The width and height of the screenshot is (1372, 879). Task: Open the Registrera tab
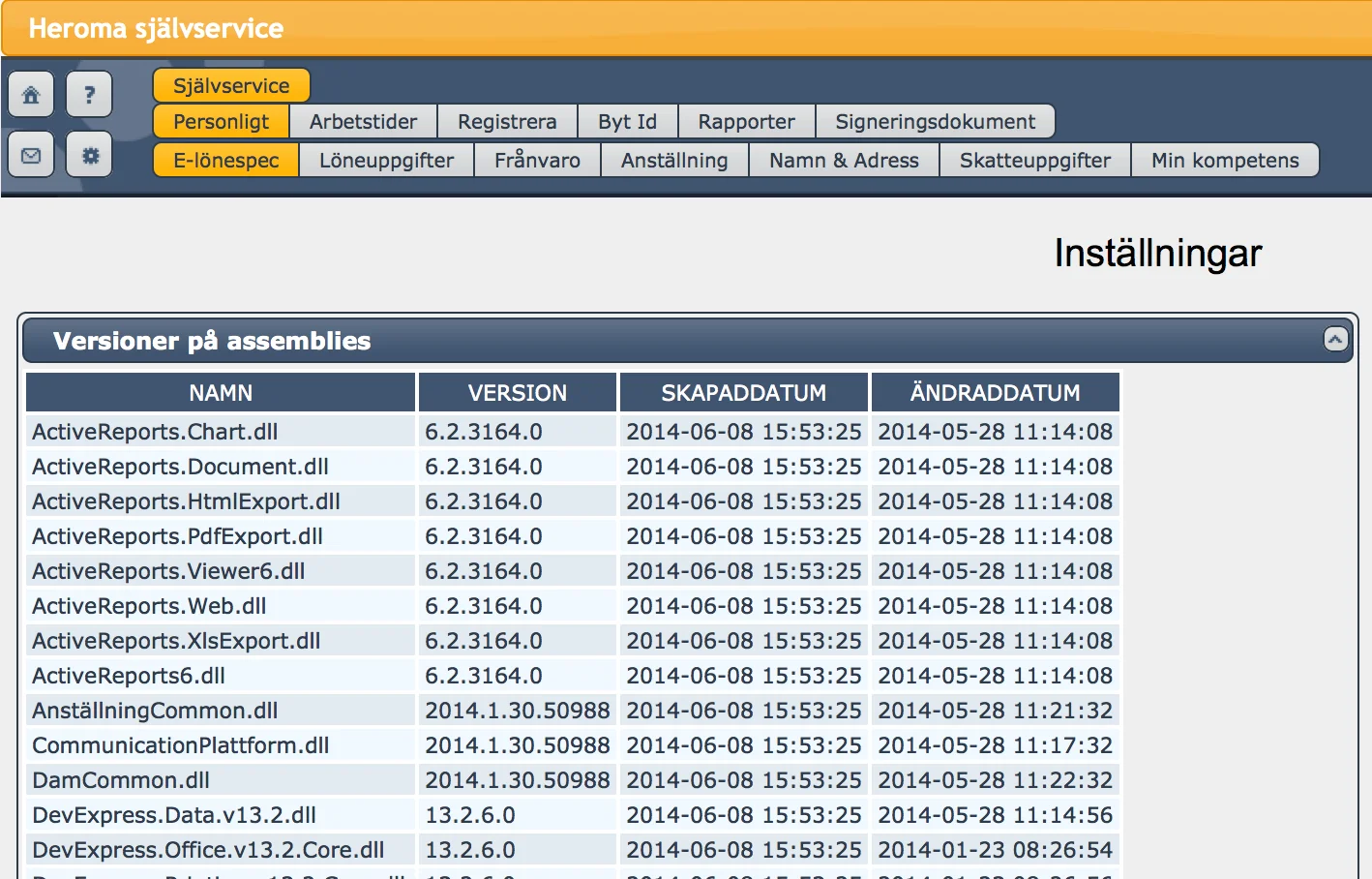507,122
